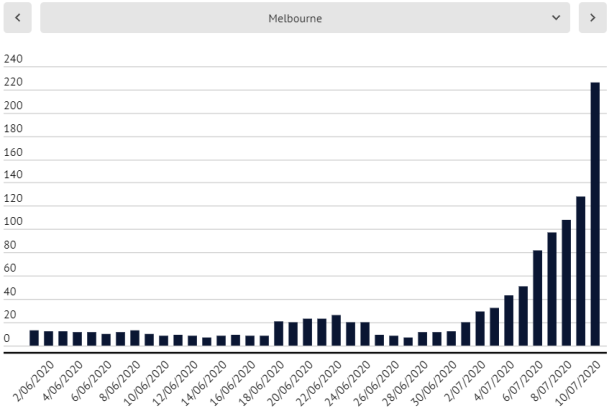Go to the previous city with left arrow

tap(17, 18)
